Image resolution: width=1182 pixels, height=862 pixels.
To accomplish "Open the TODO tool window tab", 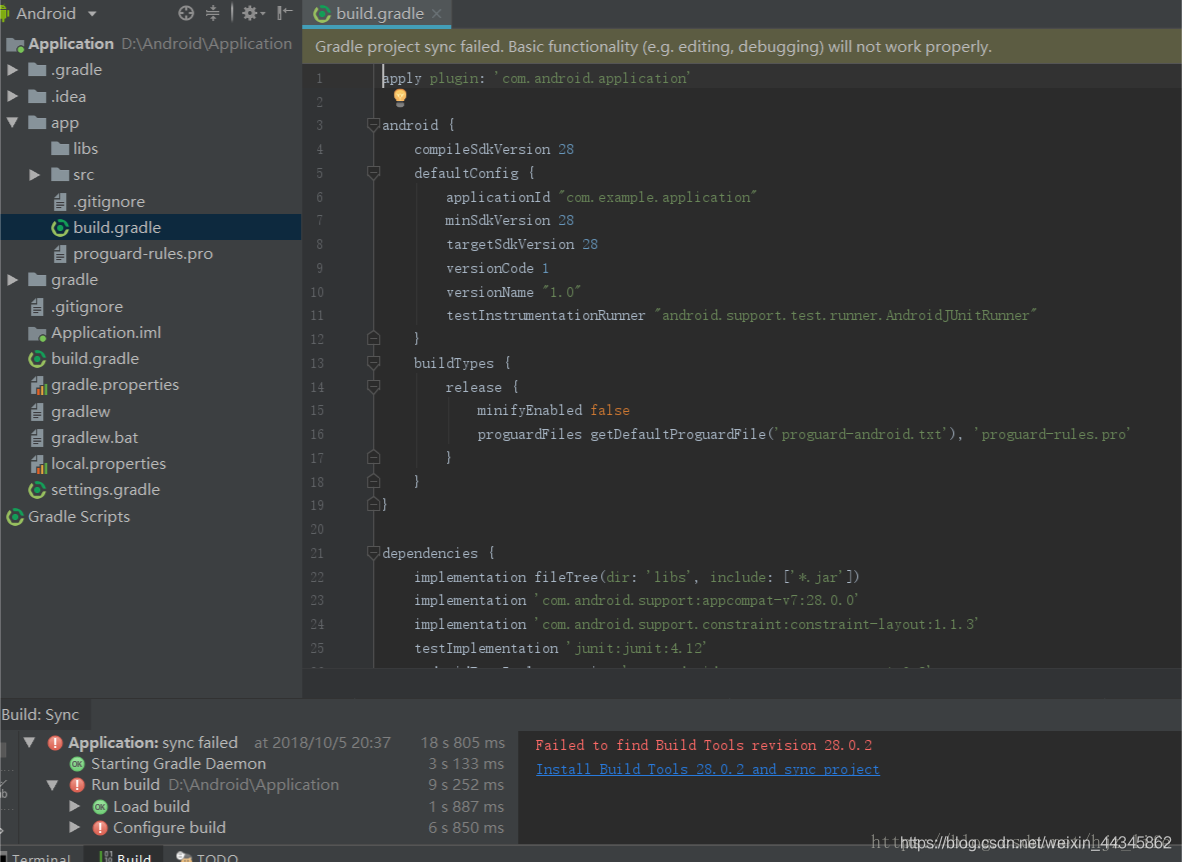I will 207,857.
